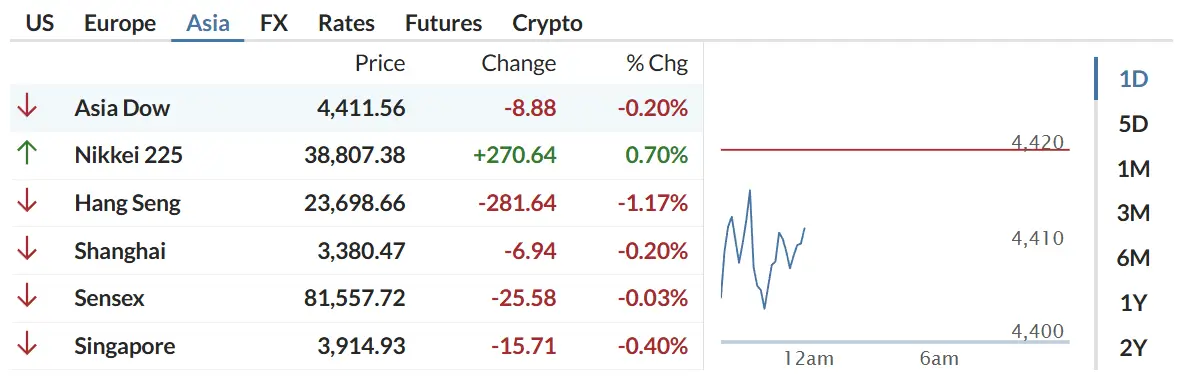The image size is (1178, 388).
Task: Click the down arrow icon next to Hang Seng
Action: tap(27, 203)
